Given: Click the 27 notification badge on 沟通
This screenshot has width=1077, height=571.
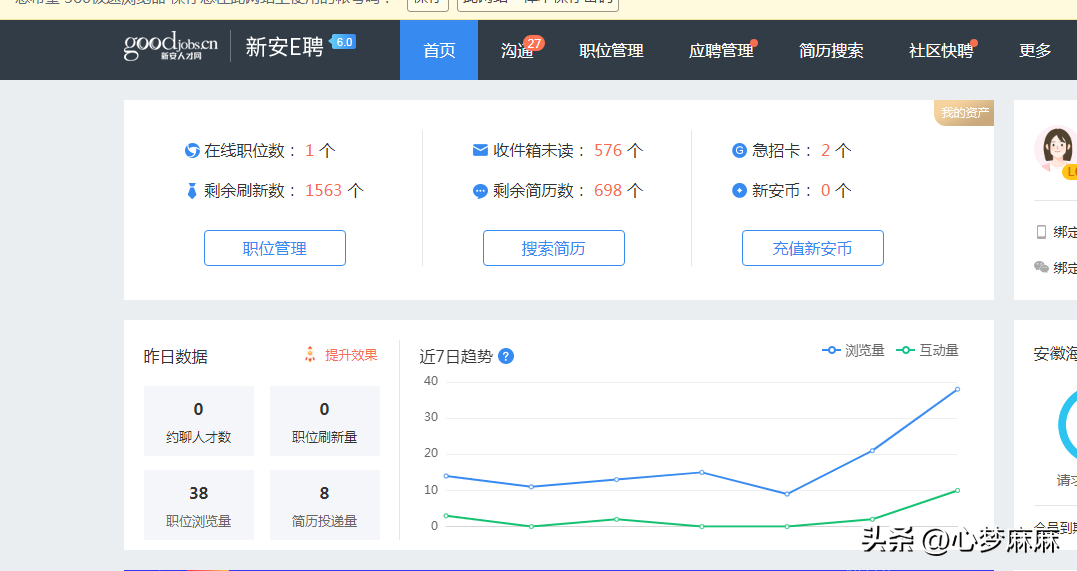Looking at the screenshot, I should coord(534,43).
